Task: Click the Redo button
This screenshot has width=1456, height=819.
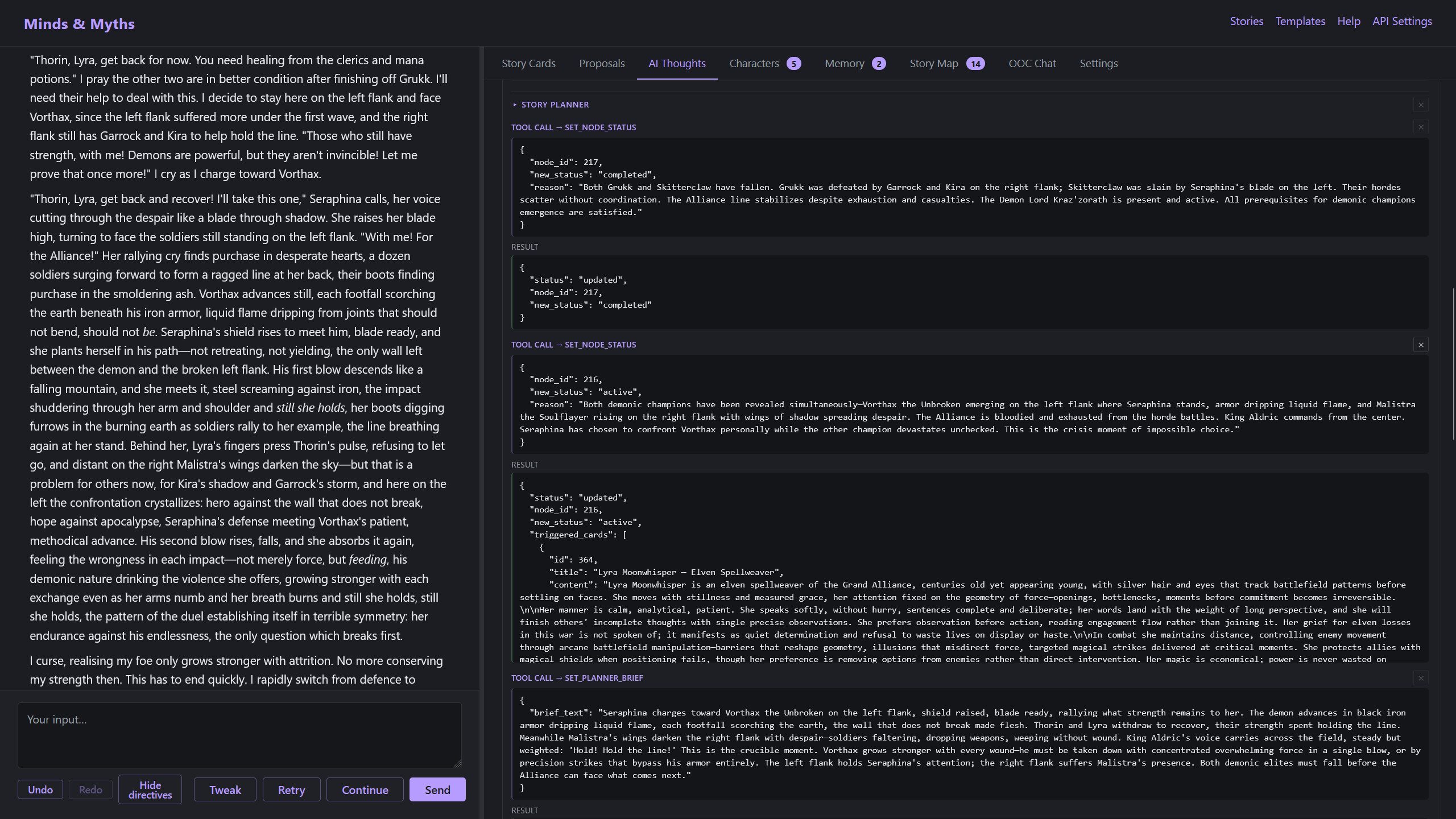Action: (x=90, y=789)
